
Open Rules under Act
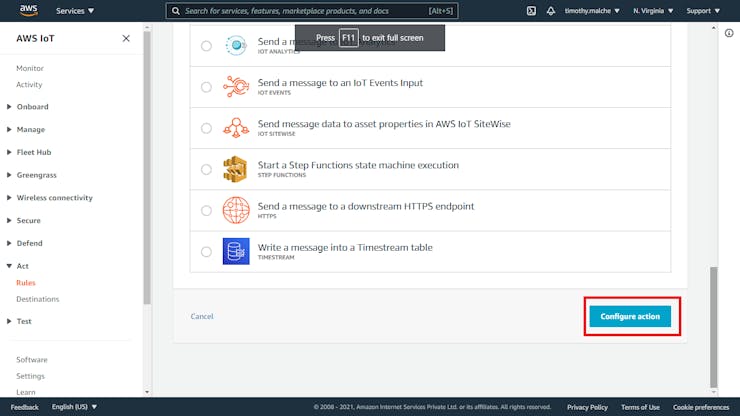(x=25, y=282)
